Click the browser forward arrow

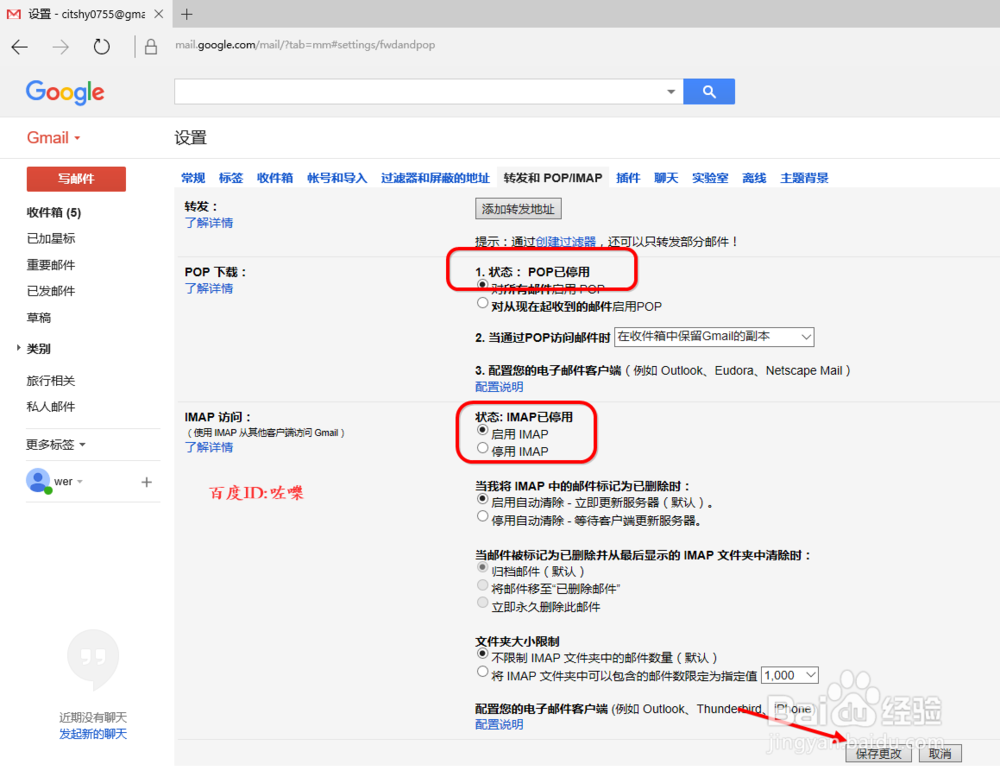point(61,47)
